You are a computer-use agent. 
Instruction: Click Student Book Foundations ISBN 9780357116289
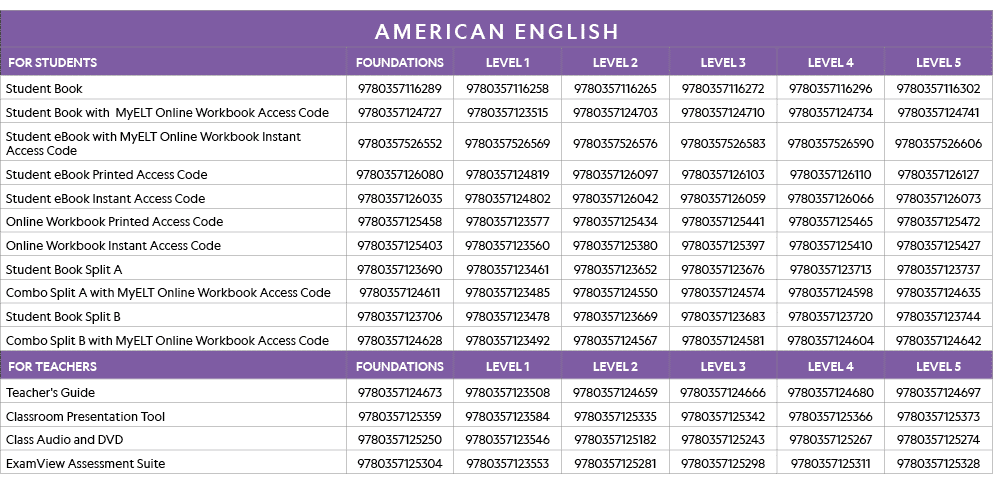pyautogui.click(x=399, y=89)
